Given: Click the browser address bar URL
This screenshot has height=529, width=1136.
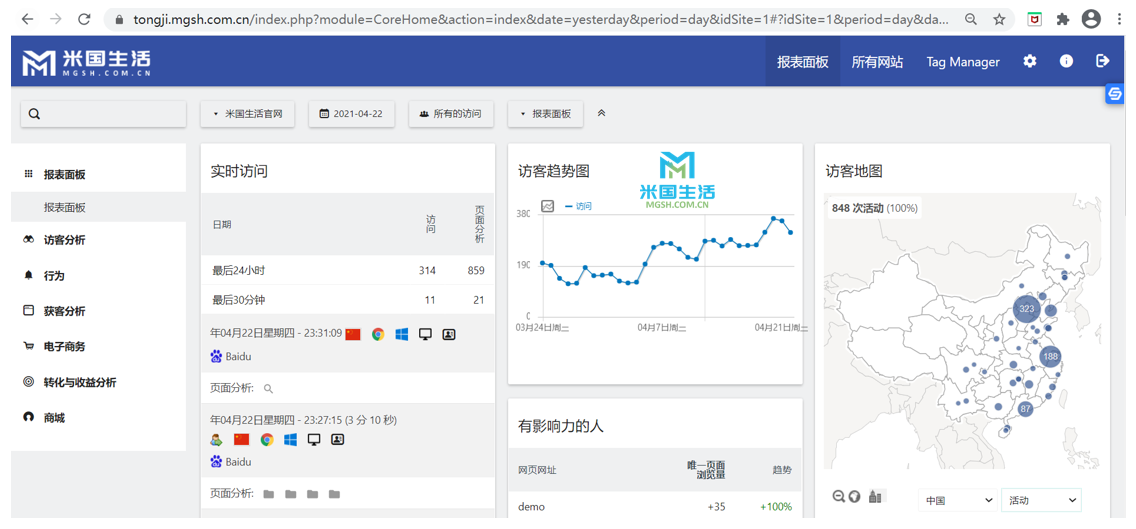Looking at the screenshot, I should (541, 20).
